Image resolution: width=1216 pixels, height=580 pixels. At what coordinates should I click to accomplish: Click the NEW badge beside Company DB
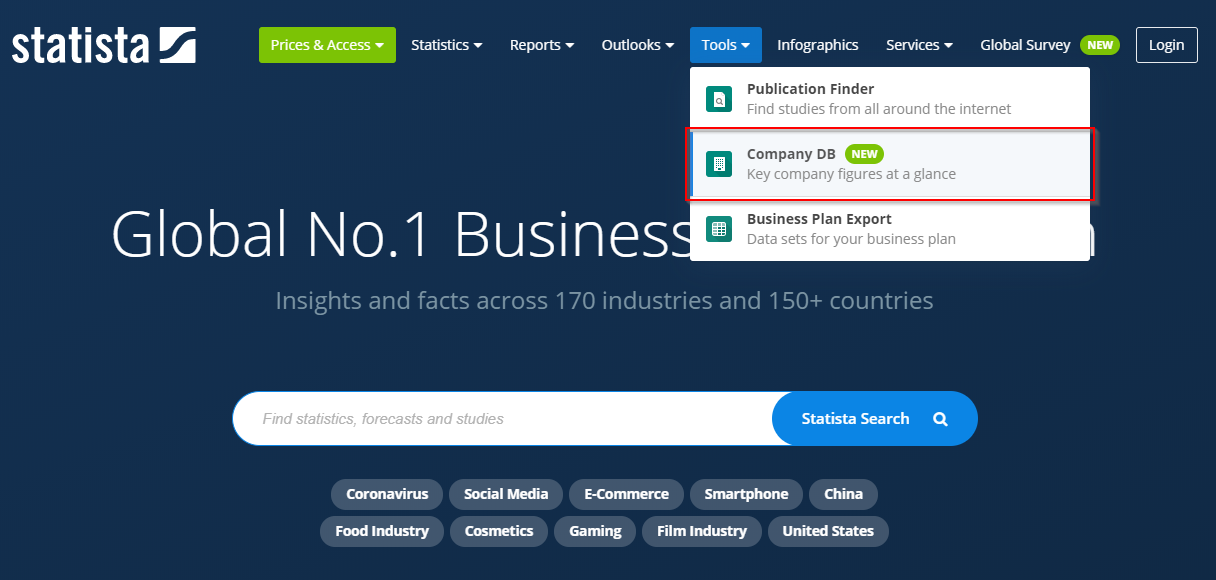pyautogui.click(x=865, y=154)
